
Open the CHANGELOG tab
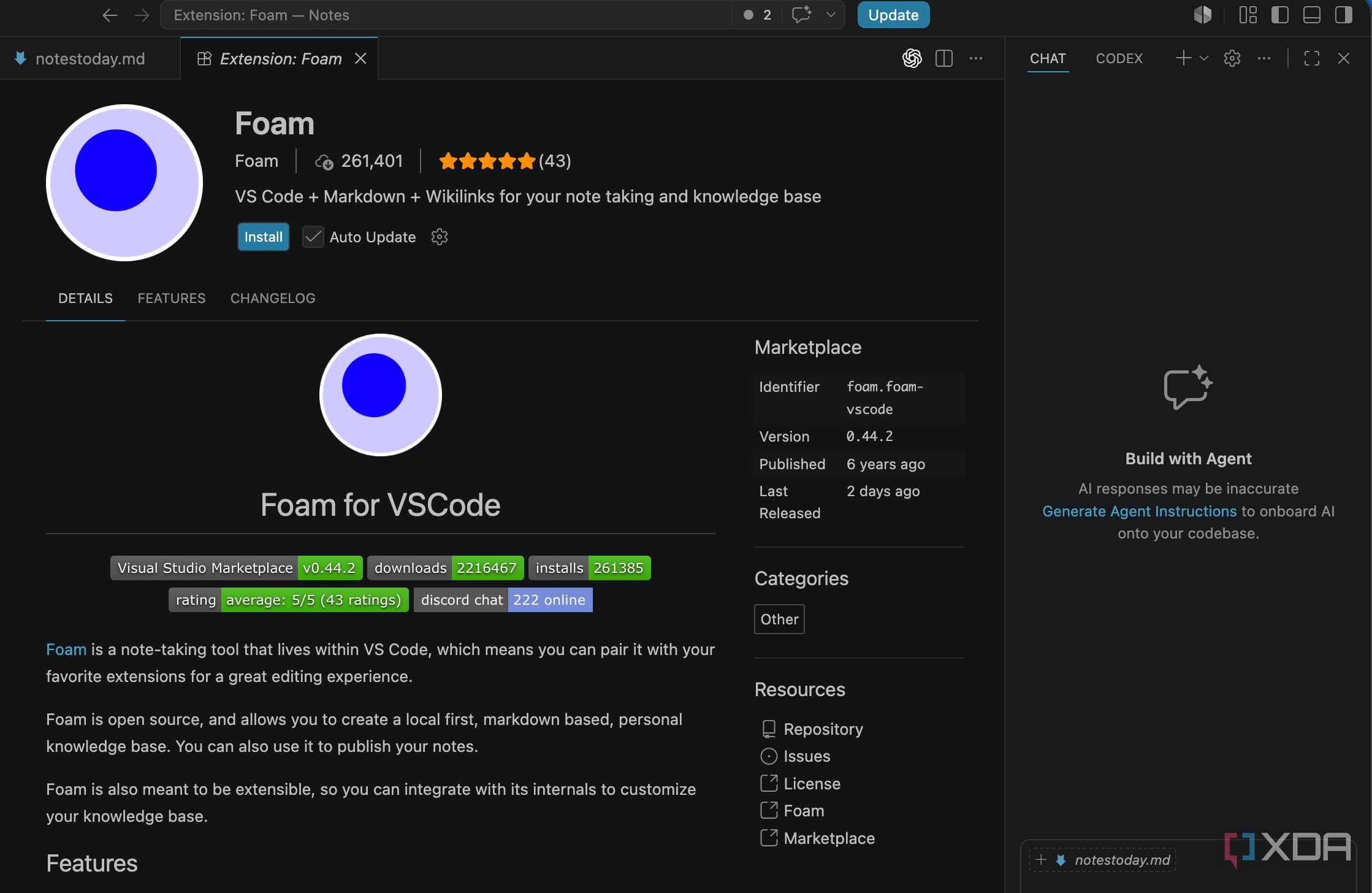click(x=273, y=298)
